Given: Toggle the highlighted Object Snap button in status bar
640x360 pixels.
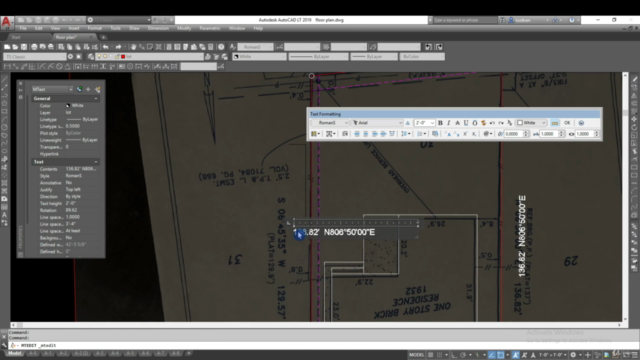Looking at the screenshot, I should coord(500,355).
